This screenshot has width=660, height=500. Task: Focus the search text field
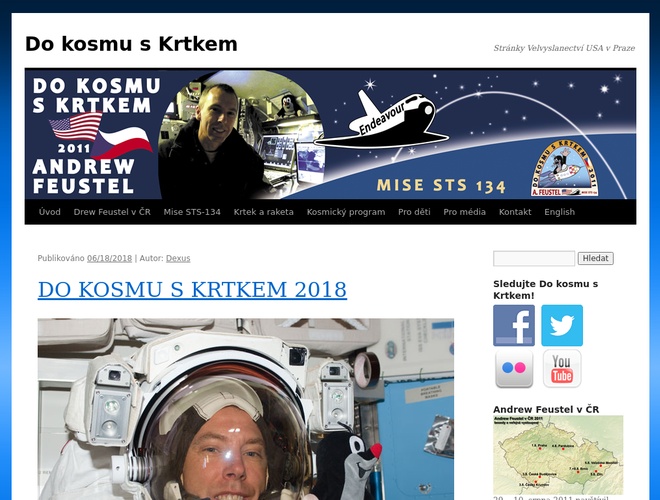pos(534,258)
